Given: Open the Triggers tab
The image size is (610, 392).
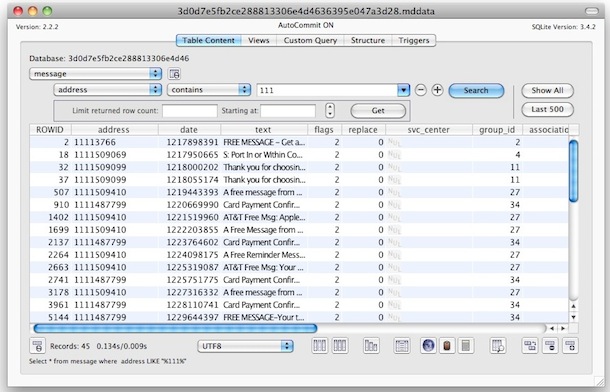Looking at the screenshot, I should click(414, 40).
